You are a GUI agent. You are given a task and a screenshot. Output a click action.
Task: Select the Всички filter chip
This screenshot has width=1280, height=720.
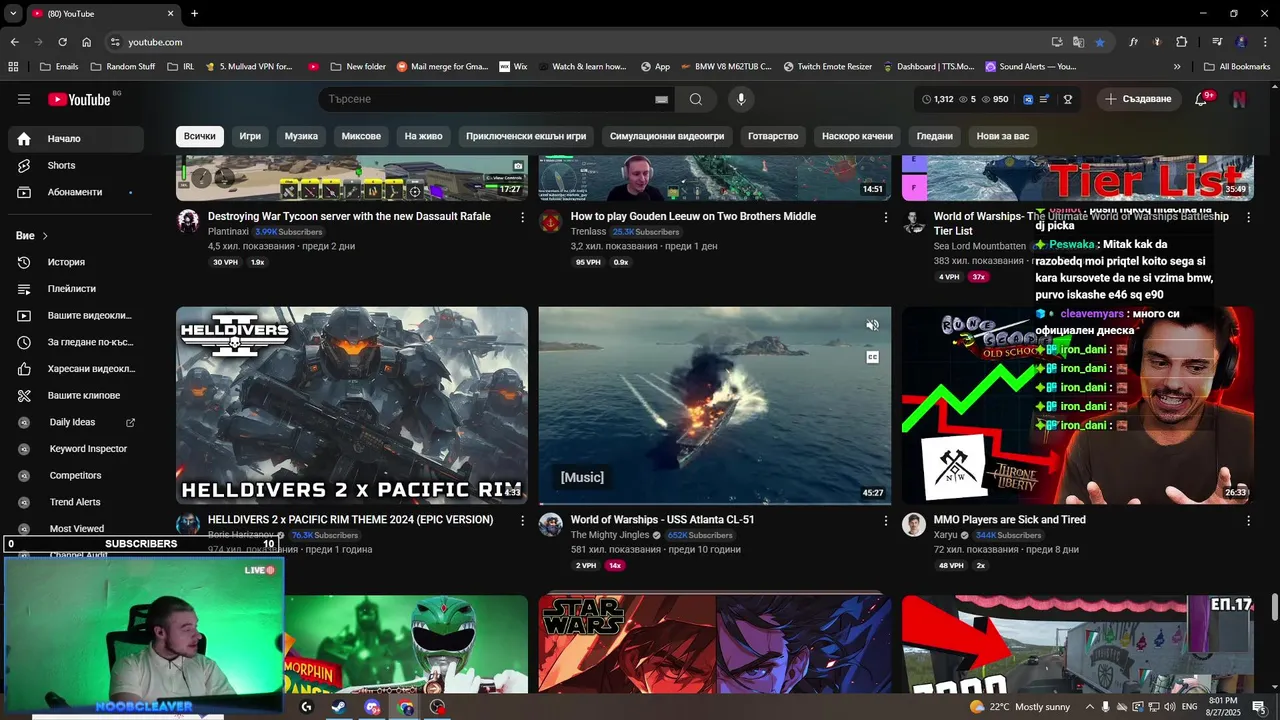click(200, 136)
